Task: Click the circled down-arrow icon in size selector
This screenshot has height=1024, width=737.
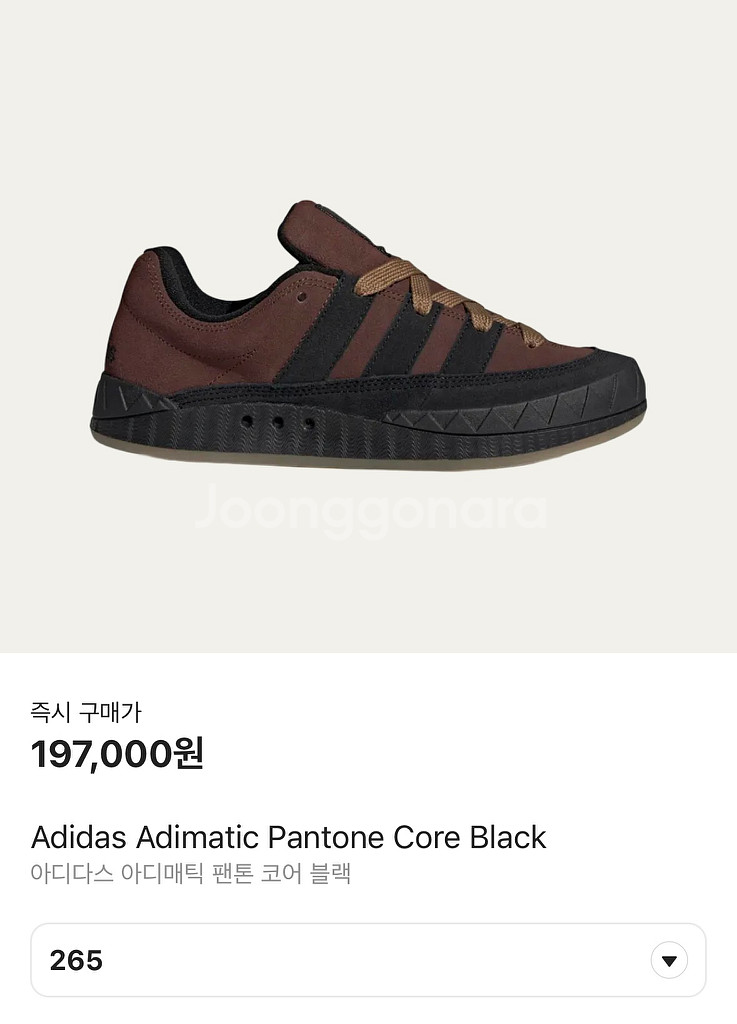Action: pyautogui.click(x=669, y=960)
